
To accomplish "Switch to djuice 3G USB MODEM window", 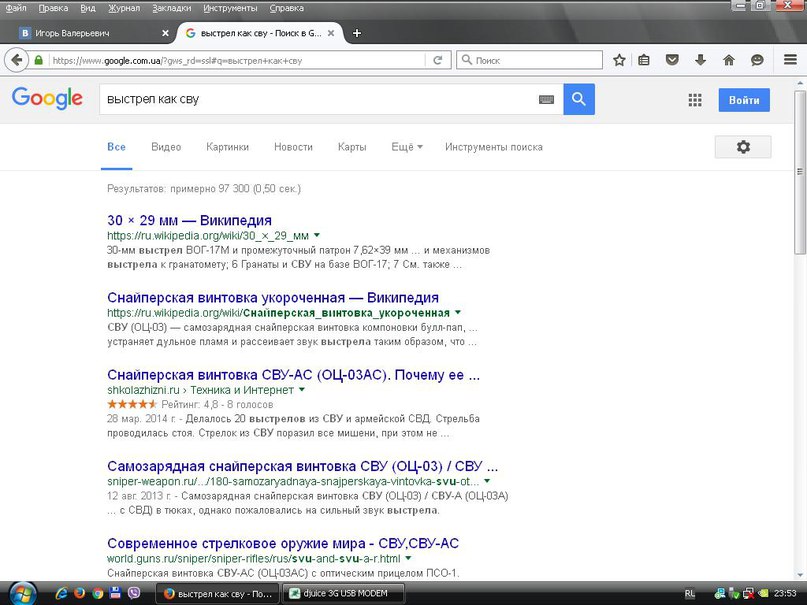I will point(343,594).
